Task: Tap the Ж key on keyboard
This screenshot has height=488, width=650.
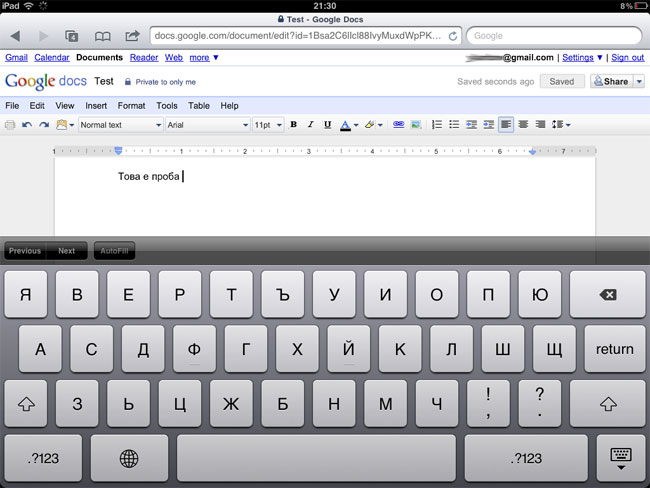Action: tap(231, 403)
